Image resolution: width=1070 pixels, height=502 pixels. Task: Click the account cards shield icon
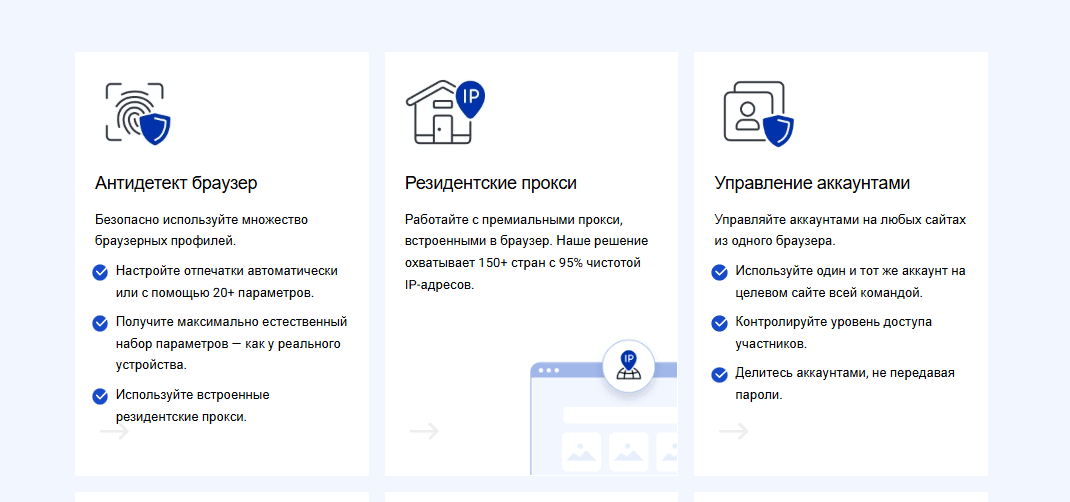coord(759,114)
